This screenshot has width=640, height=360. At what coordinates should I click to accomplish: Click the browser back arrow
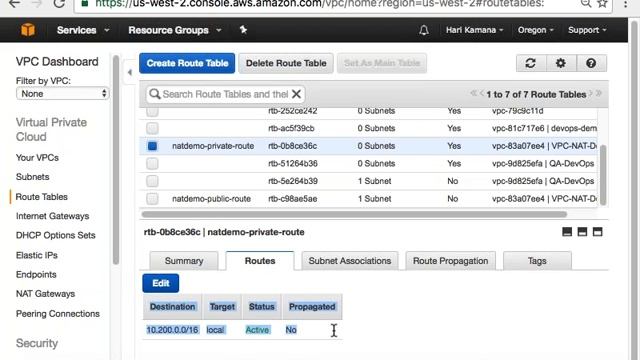click(x=14, y=4)
